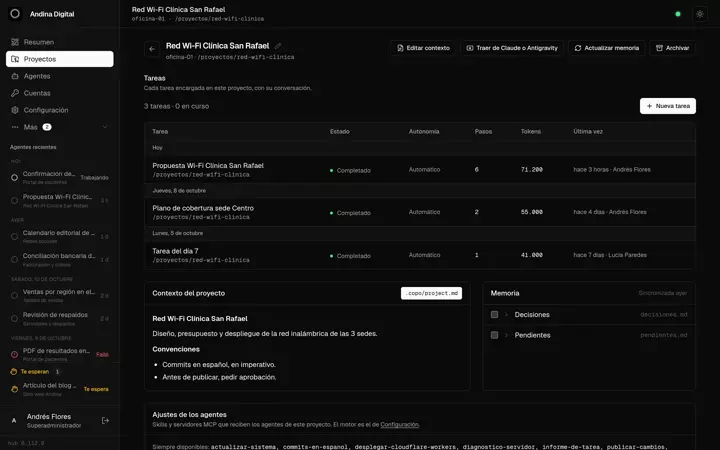Open waiting agent Artículo del blog

60,389
